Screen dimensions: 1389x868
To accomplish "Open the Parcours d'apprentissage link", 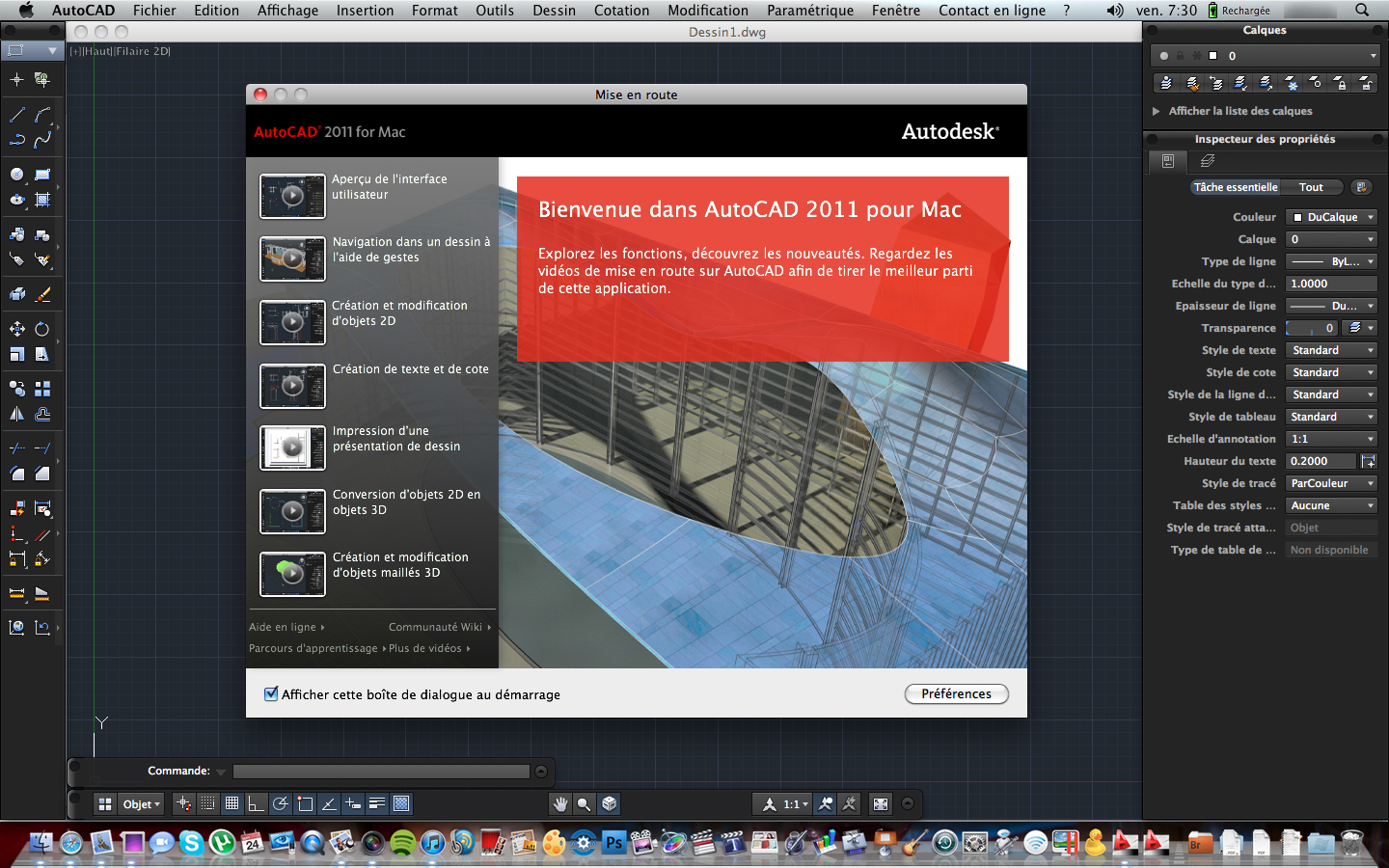I will [316, 648].
